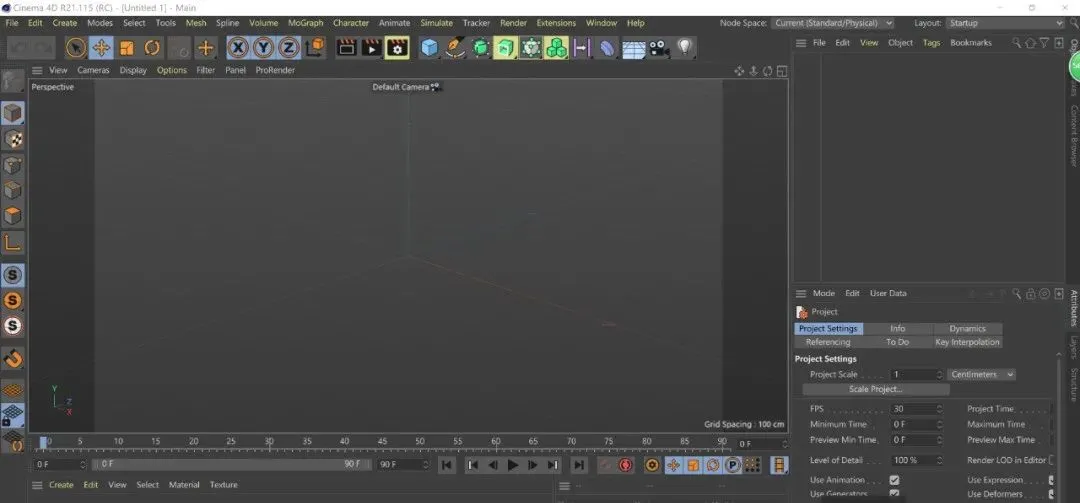
Task: Click the Scale Project button
Action: 875,389
